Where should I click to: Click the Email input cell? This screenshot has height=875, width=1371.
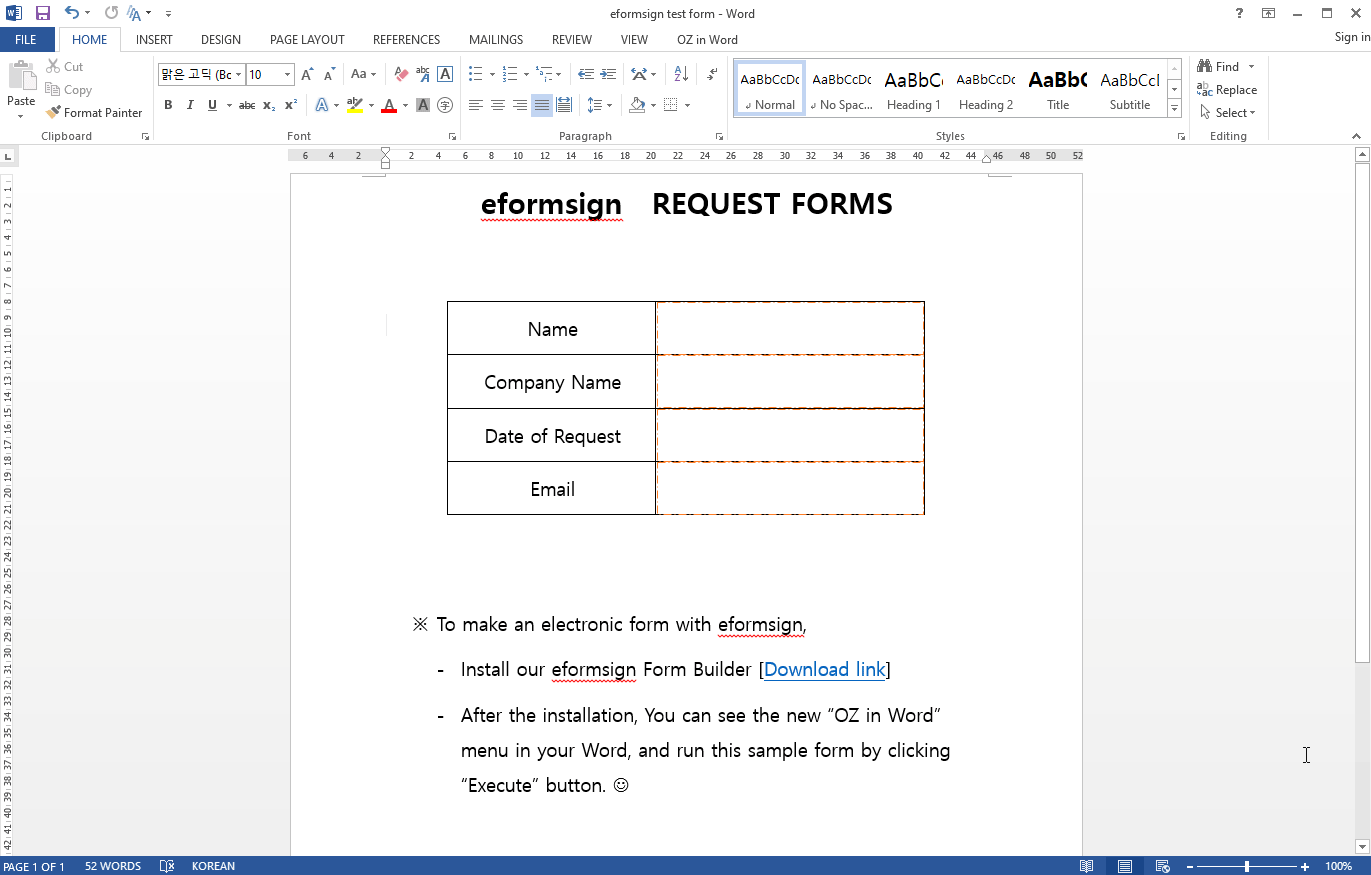click(x=790, y=488)
